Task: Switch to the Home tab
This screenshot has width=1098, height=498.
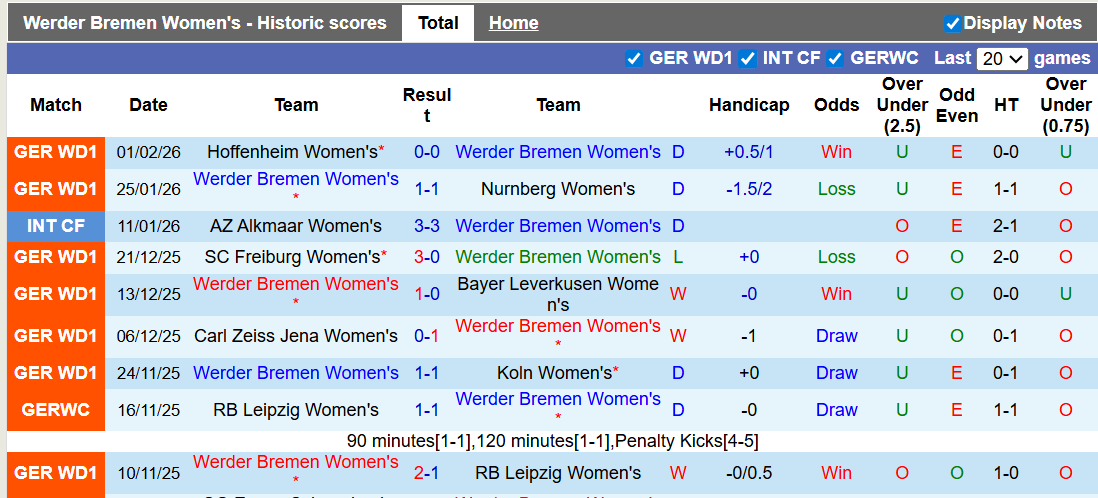Action: tap(513, 23)
